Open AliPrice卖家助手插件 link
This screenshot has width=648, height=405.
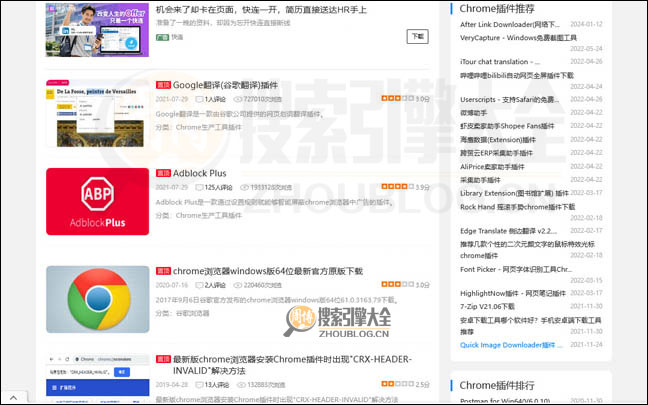coord(492,167)
